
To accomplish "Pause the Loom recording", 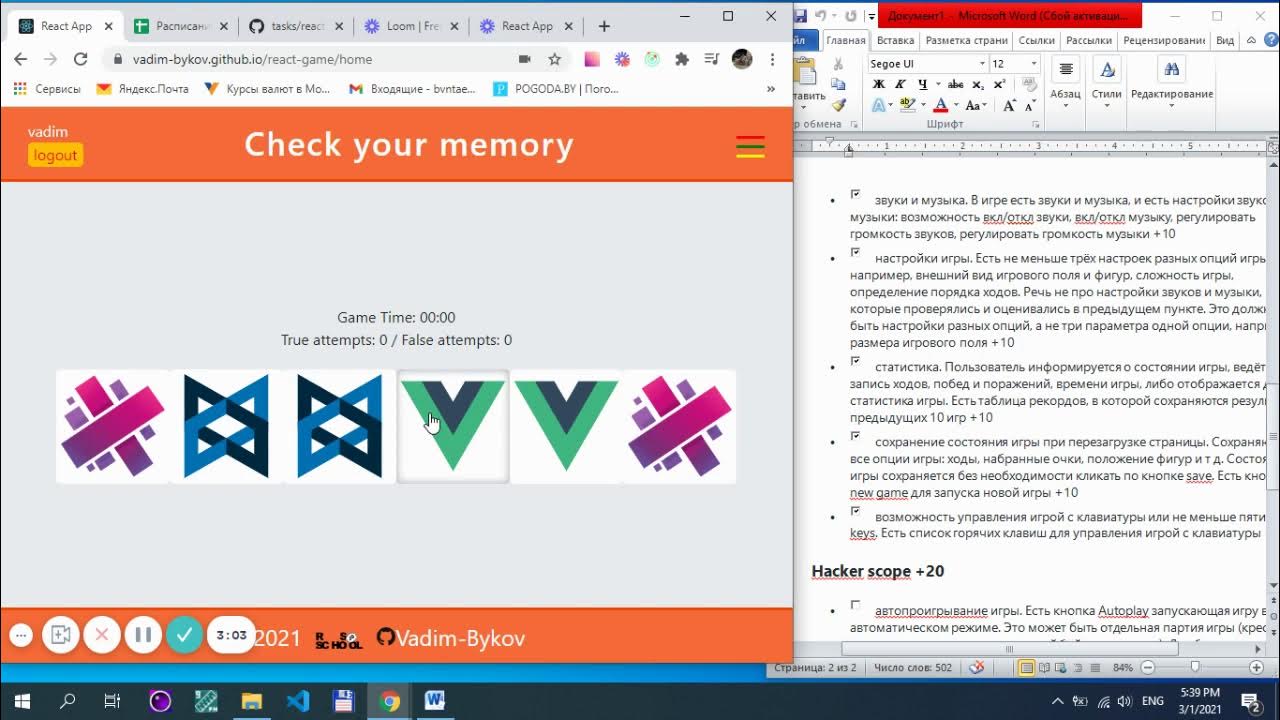I will click(143, 635).
